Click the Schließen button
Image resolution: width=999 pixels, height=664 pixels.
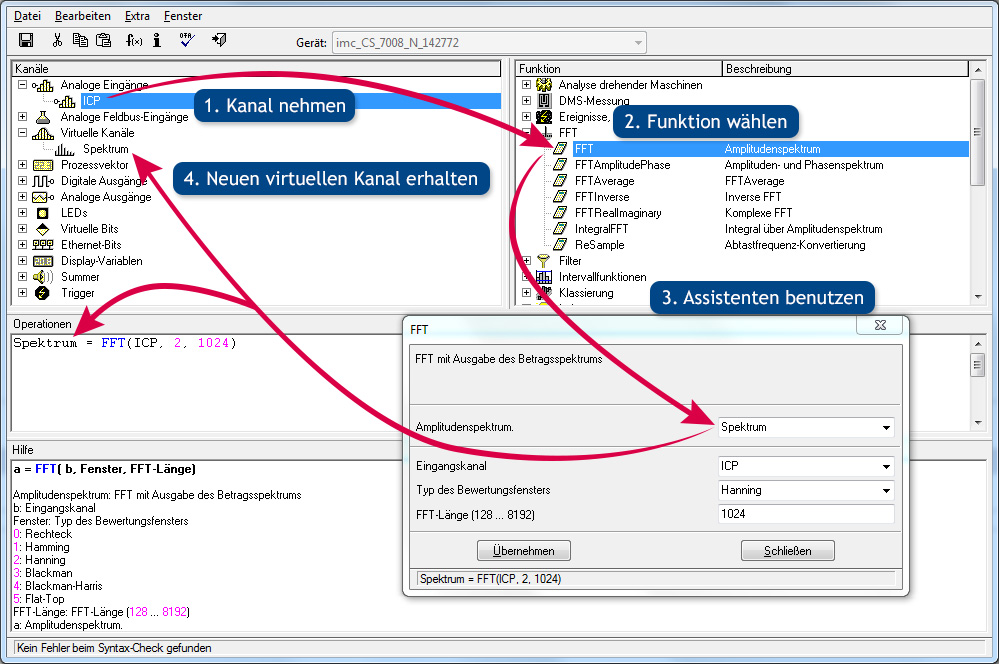coord(787,551)
